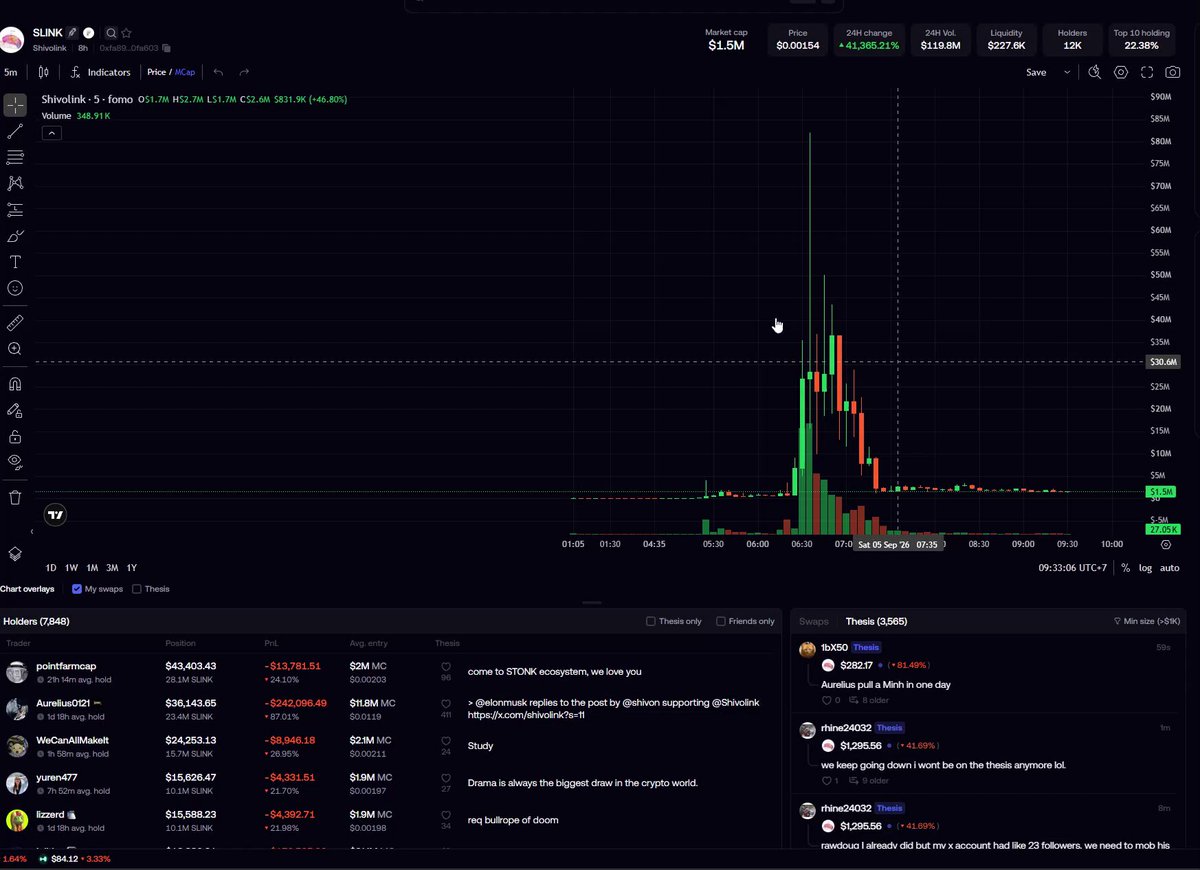Enter fullscreen chart mode
This screenshot has height=870, width=1200.
click(x=1147, y=72)
